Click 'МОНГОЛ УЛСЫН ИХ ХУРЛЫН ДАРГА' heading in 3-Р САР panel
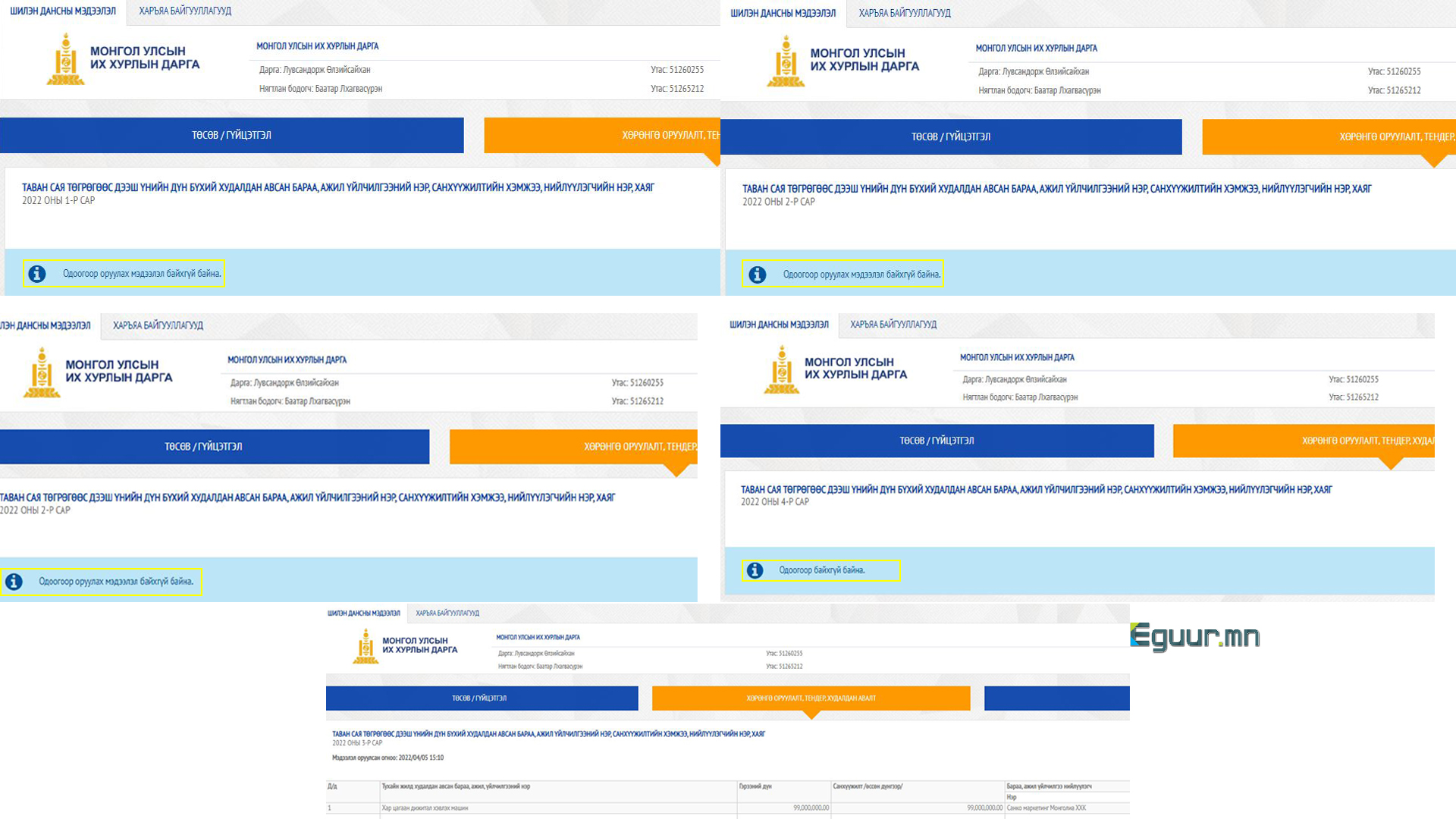Viewport: 1456px width, 819px height. (538, 637)
